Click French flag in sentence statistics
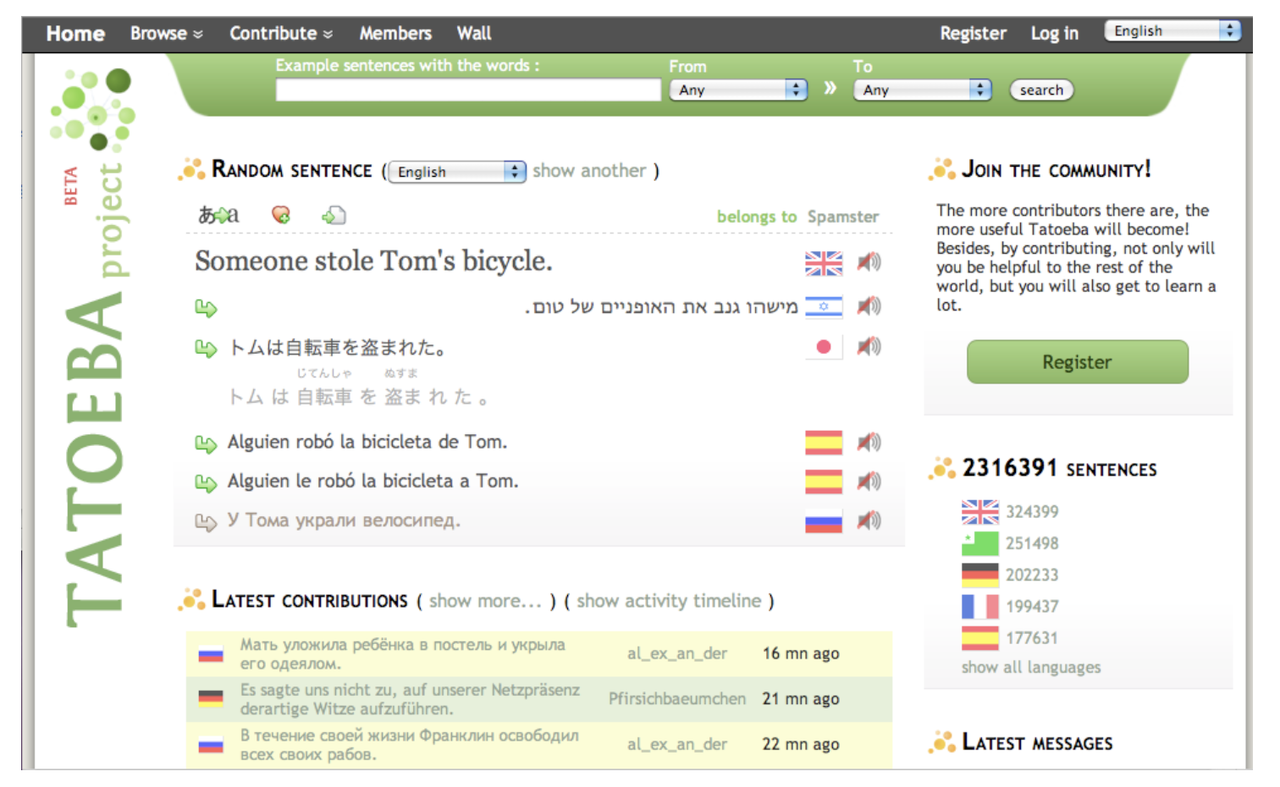Image resolution: width=1280 pixels, height=787 pixels. click(x=980, y=606)
